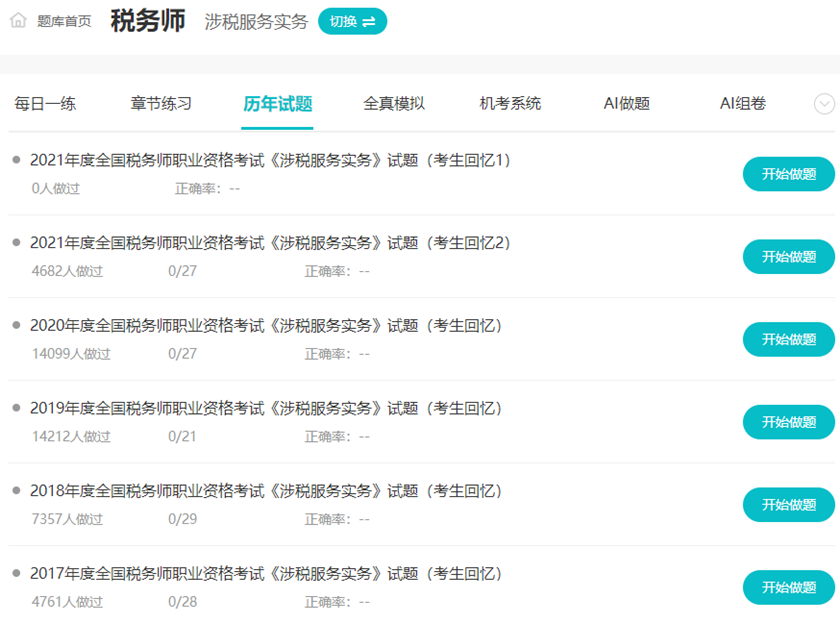
Task: Switch to the 全真模拟 tab
Action: click(x=394, y=103)
